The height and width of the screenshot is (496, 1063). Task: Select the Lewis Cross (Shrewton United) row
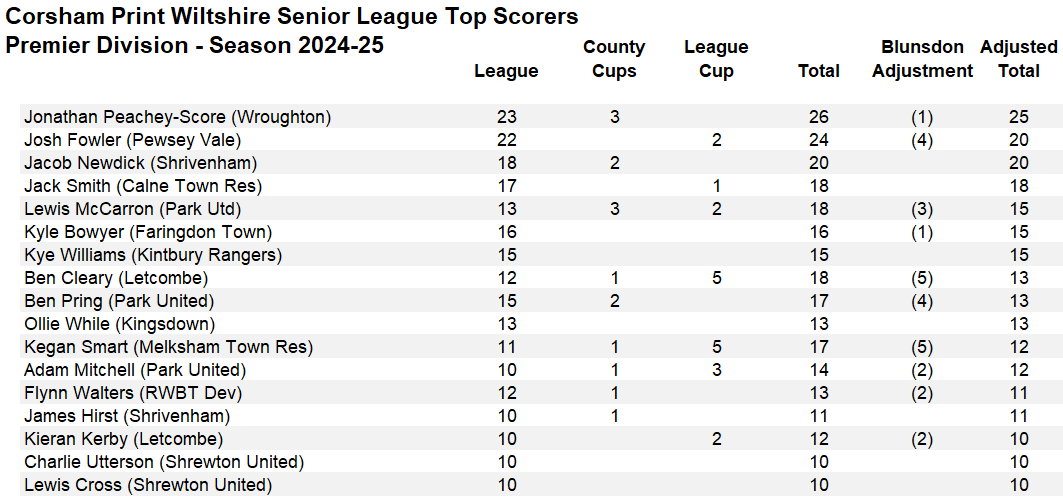coord(148,485)
